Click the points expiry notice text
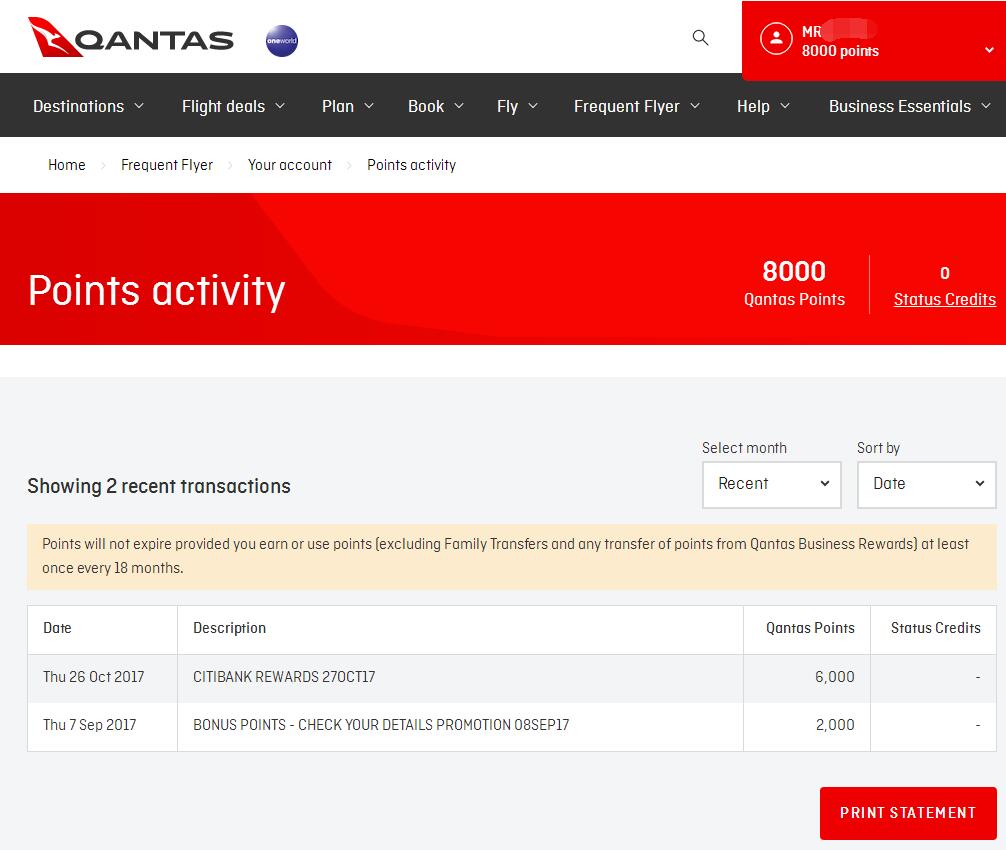The height and width of the screenshot is (850, 1006). point(506,556)
